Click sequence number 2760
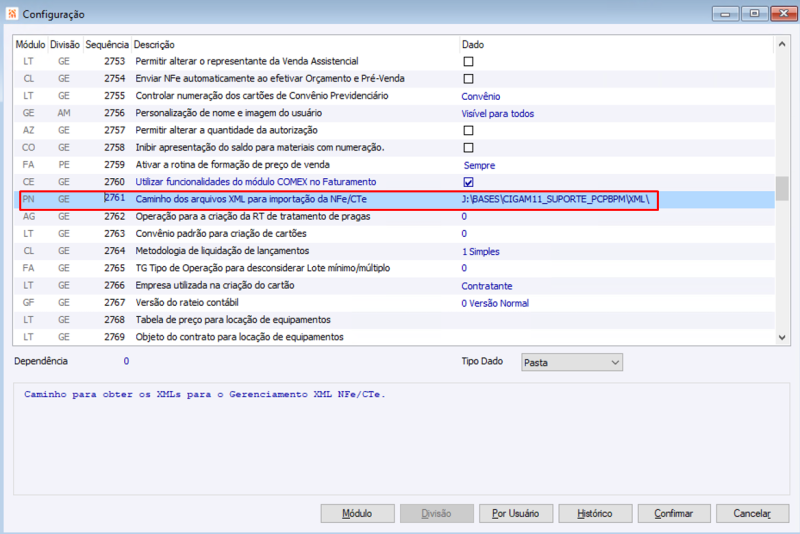Screen dimensions: 800x534 [115, 182]
